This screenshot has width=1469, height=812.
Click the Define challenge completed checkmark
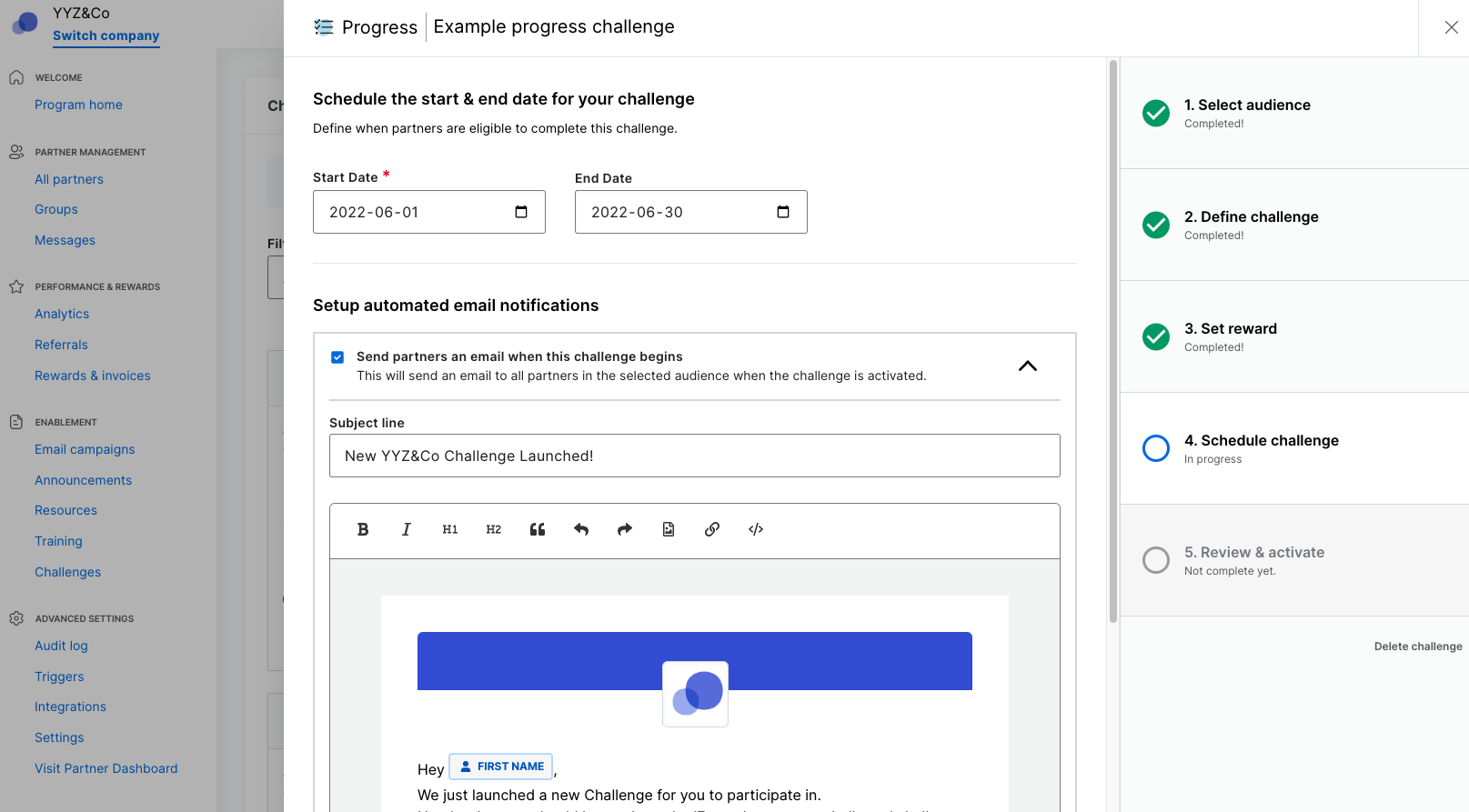click(x=1156, y=225)
